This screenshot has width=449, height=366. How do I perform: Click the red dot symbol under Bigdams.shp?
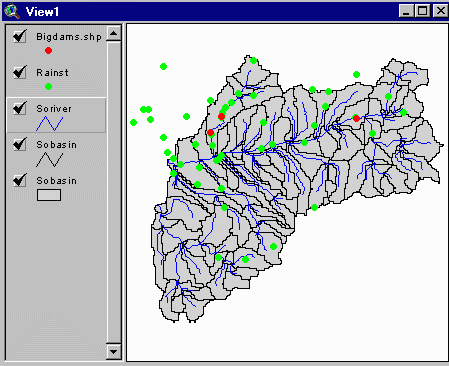(48, 51)
